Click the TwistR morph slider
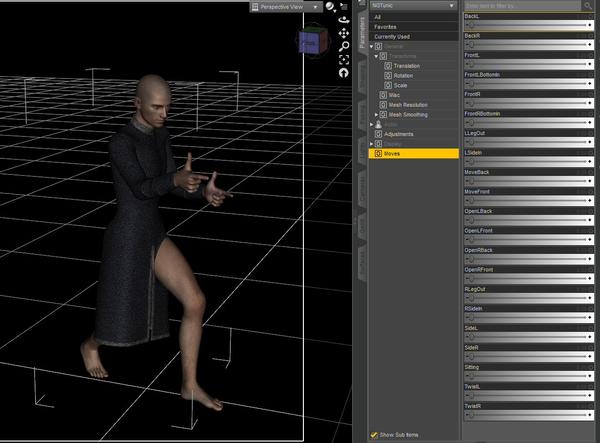 point(528,415)
